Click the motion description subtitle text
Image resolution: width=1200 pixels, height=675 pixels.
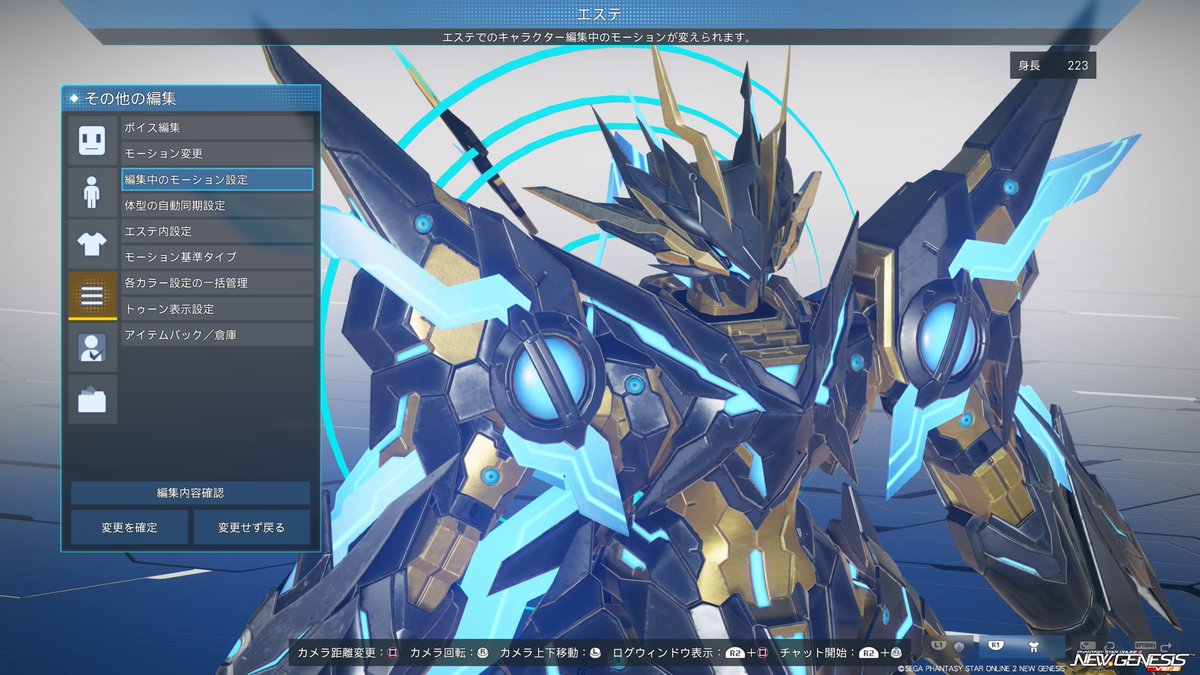(597, 37)
